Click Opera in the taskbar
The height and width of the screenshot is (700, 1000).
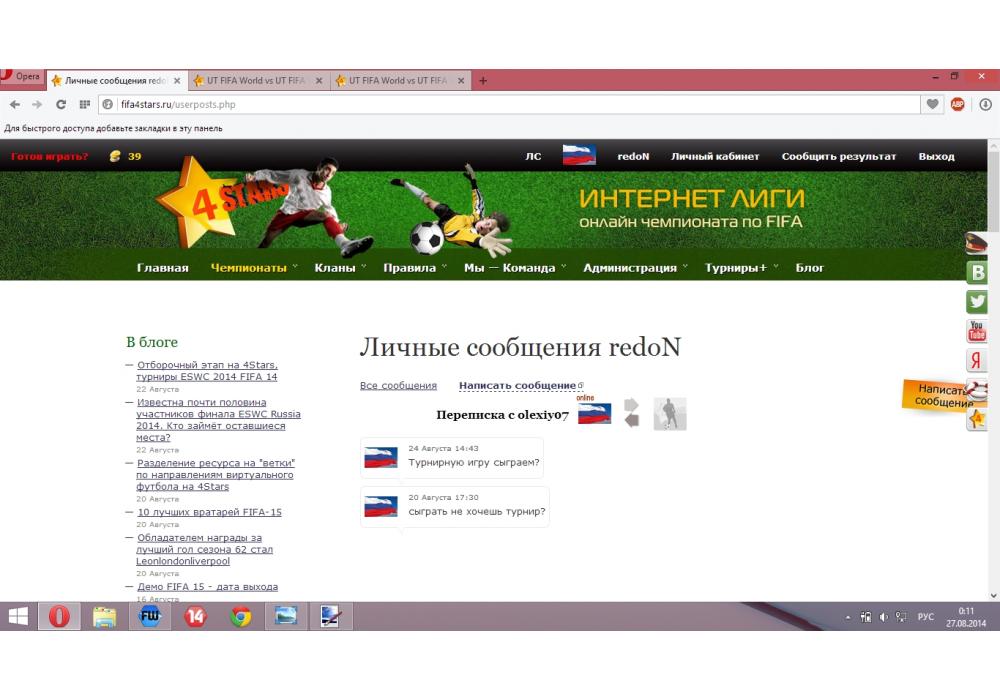59,616
